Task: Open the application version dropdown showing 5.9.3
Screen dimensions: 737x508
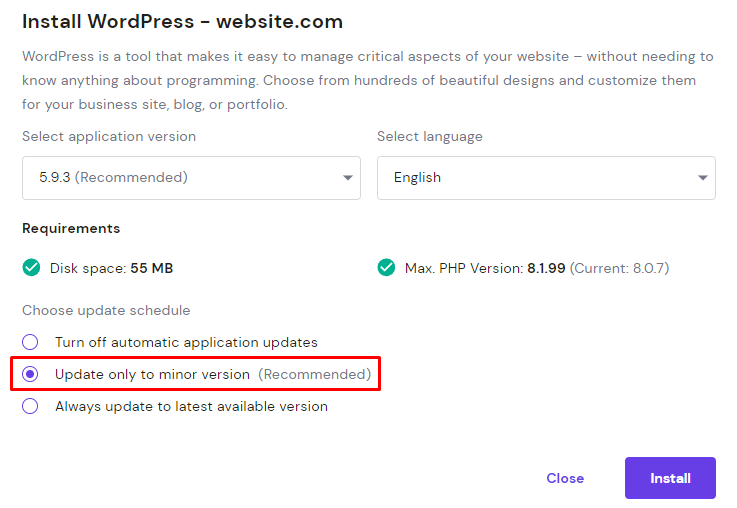Action: tap(190, 177)
